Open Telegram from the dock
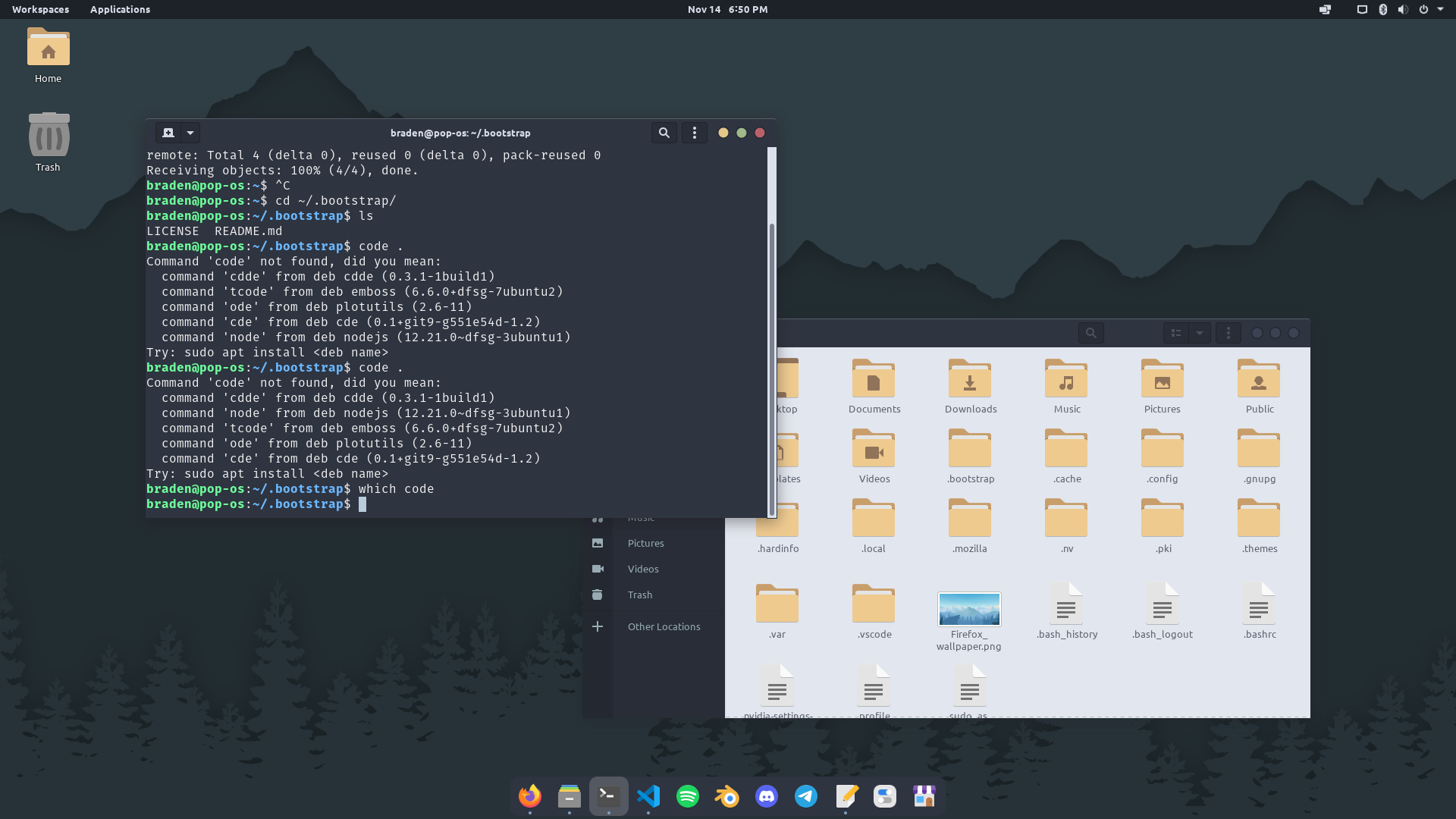This screenshot has width=1456, height=819. click(x=806, y=796)
